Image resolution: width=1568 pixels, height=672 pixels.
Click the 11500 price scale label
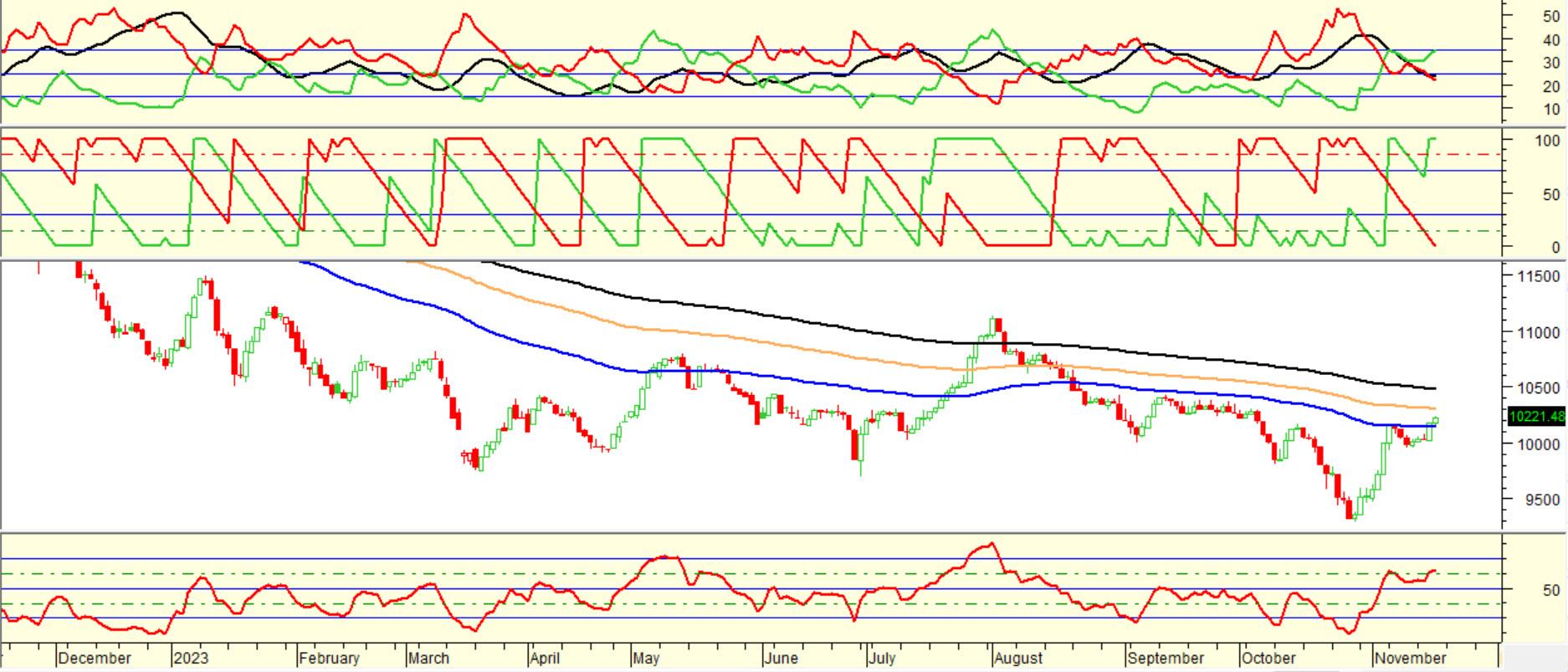[1539, 276]
